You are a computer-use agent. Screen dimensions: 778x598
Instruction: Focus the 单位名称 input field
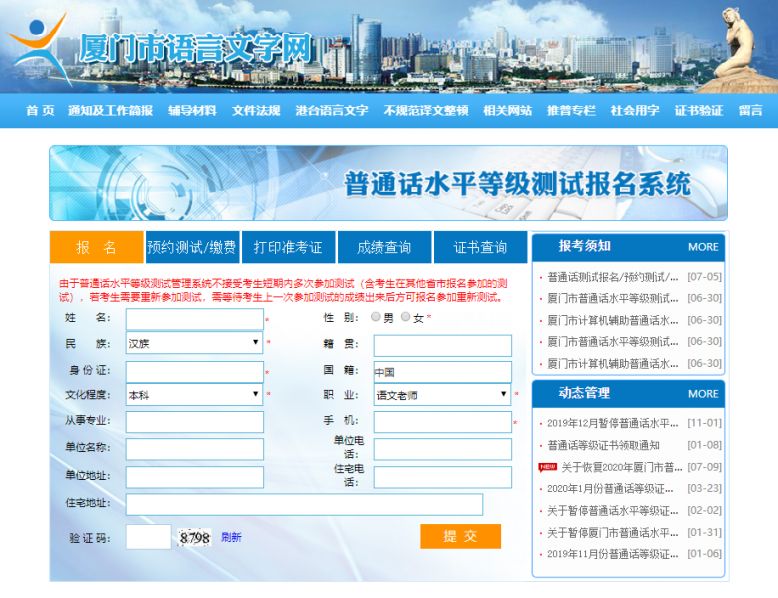click(x=194, y=449)
